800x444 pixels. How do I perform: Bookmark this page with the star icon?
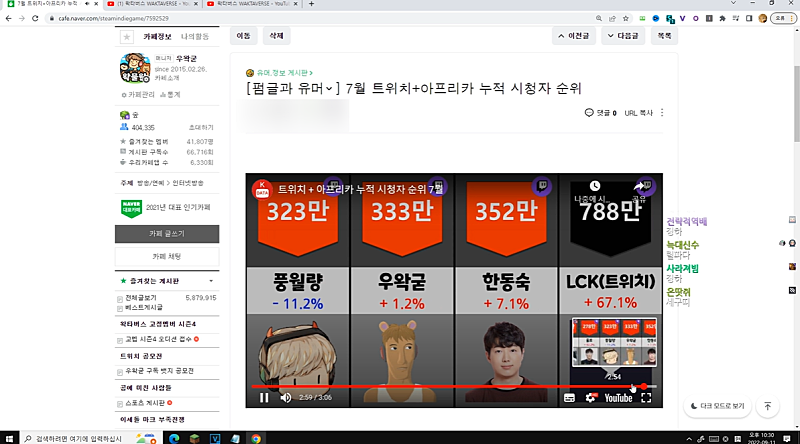coord(626,18)
